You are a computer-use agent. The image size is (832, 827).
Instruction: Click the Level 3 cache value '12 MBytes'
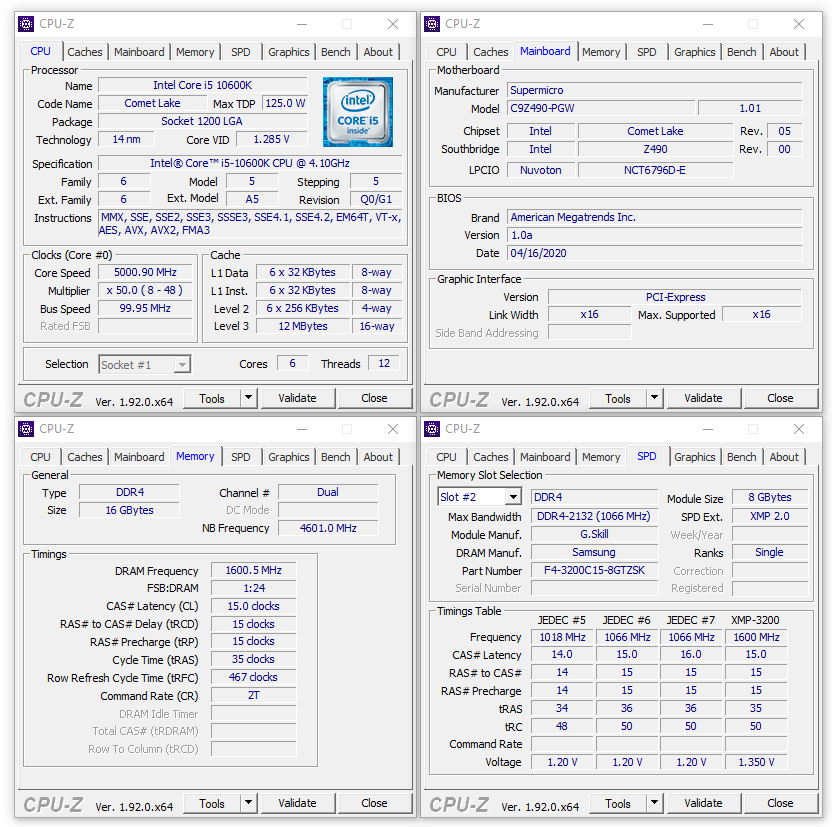click(303, 326)
